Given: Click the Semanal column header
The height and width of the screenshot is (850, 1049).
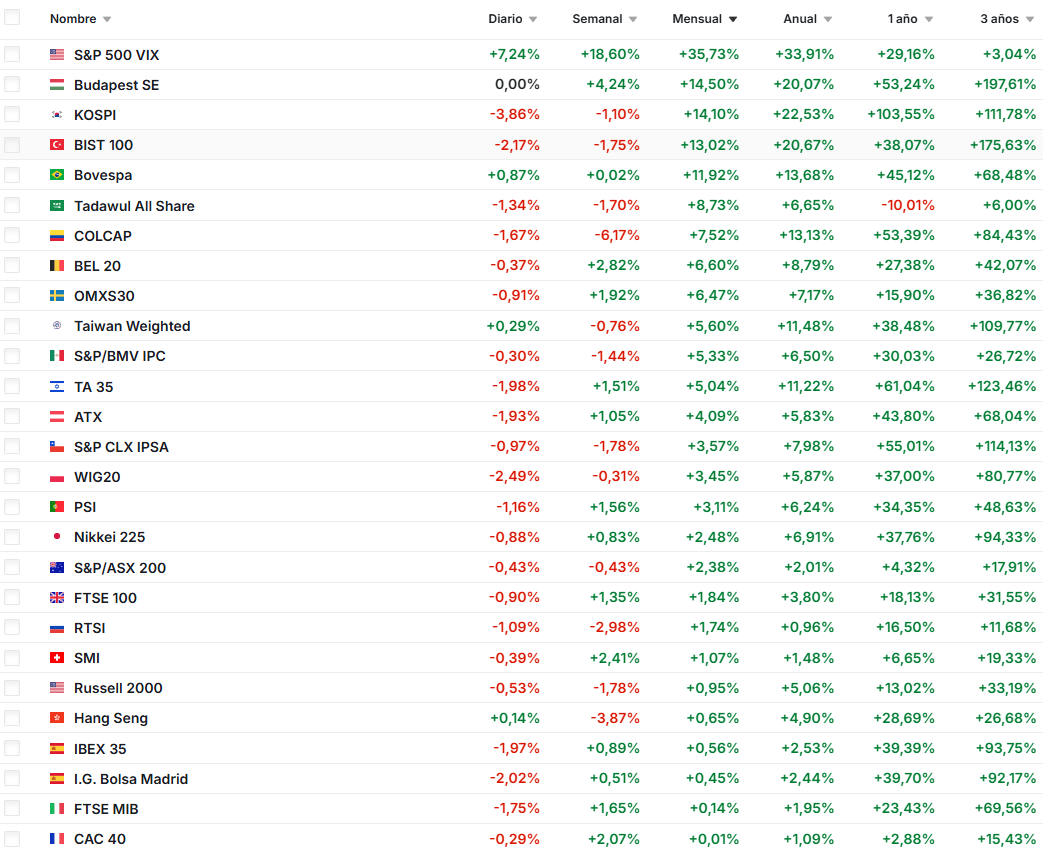Looking at the screenshot, I should (x=597, y=19).
